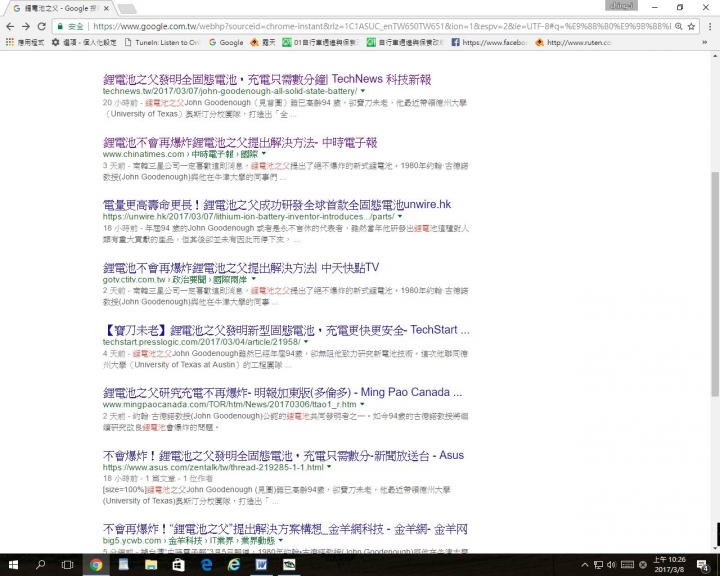Image resolution: width=720 pixels, height=576 pixels.
Task: Open the Apps shortcut in bookmarks bar
Action: click(25, 42)
